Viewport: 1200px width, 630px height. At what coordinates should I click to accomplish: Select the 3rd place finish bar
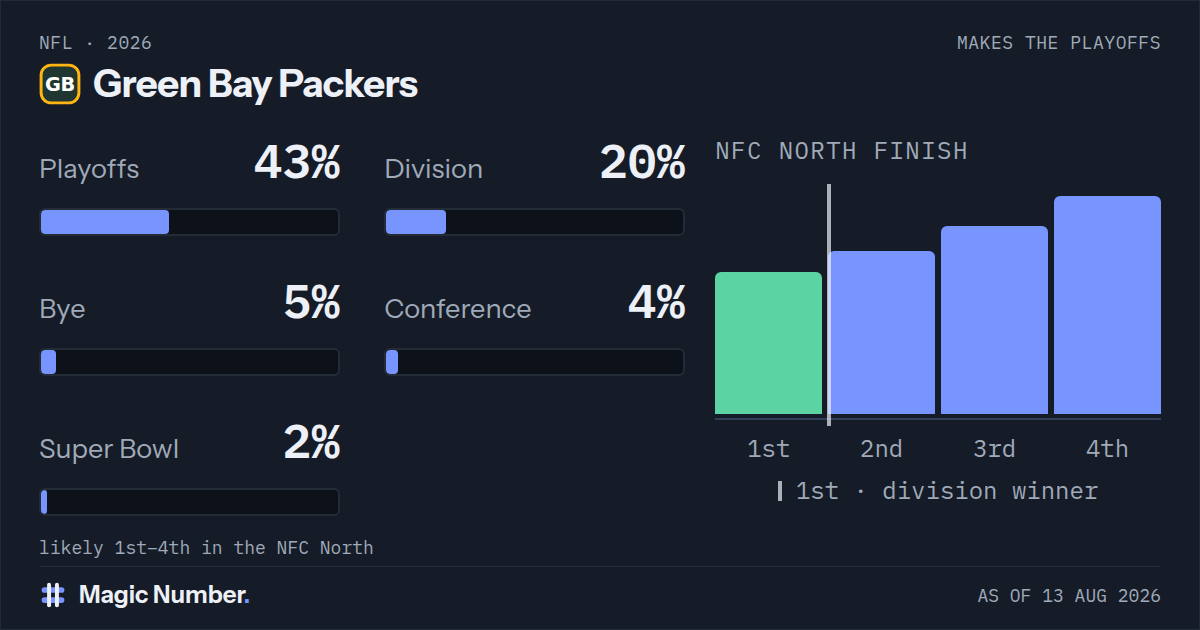[x=994, y=320]
